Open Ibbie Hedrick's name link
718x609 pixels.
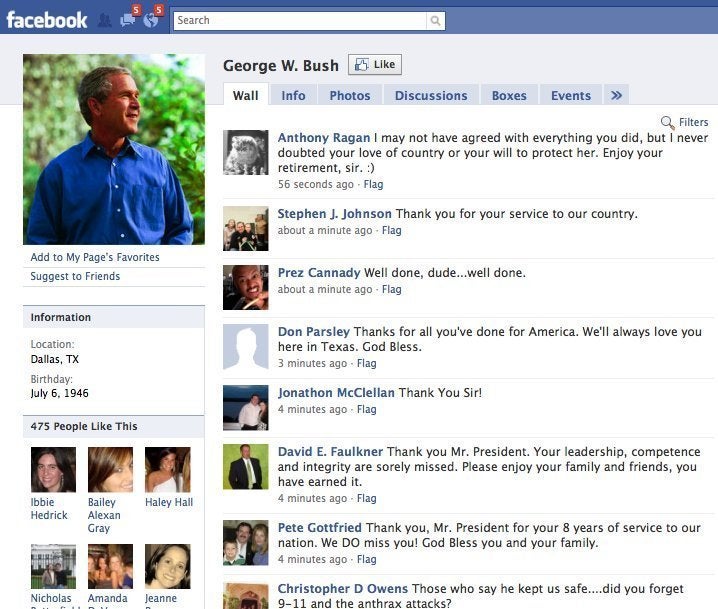(x=49, y=509)
